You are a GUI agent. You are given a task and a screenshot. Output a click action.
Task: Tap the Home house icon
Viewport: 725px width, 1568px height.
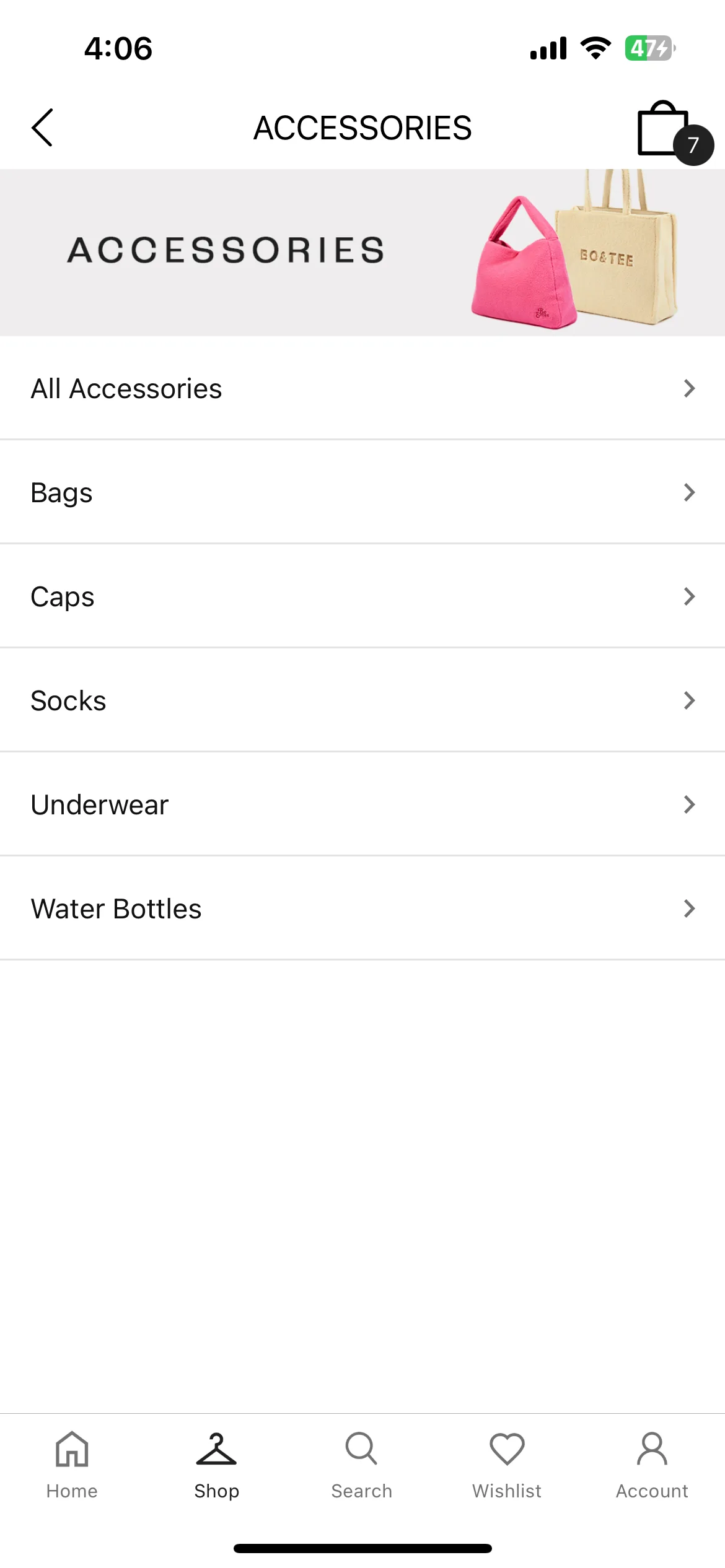[72, 1449]
